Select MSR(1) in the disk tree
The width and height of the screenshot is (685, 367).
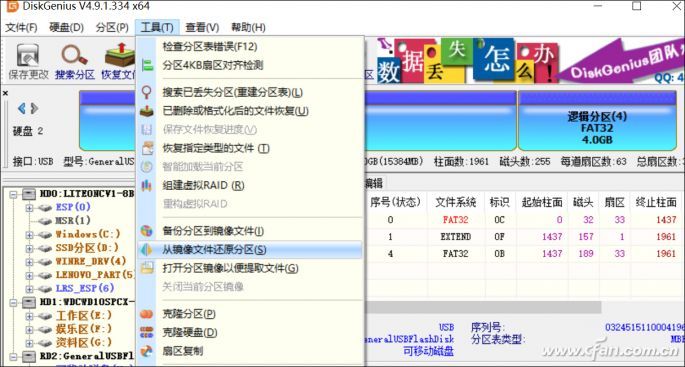[73, 220]
